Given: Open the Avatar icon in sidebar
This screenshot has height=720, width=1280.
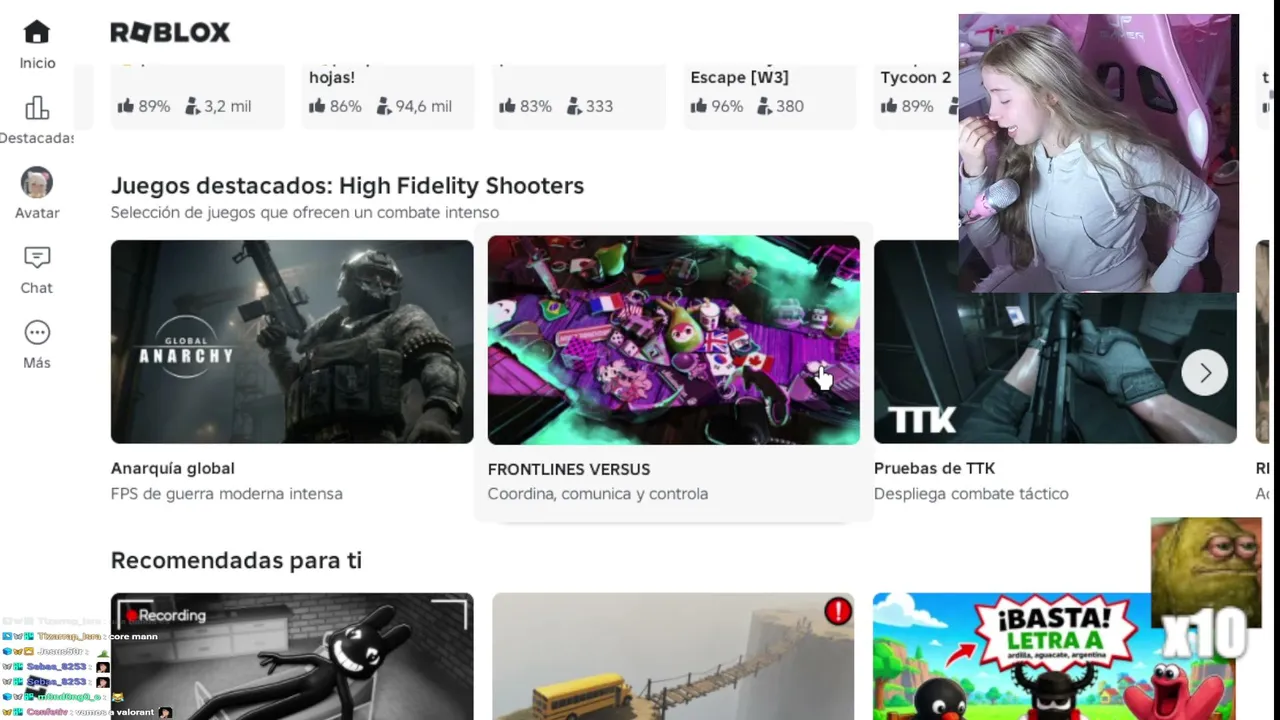Looking at the screenshot, I should coord(37,183).
